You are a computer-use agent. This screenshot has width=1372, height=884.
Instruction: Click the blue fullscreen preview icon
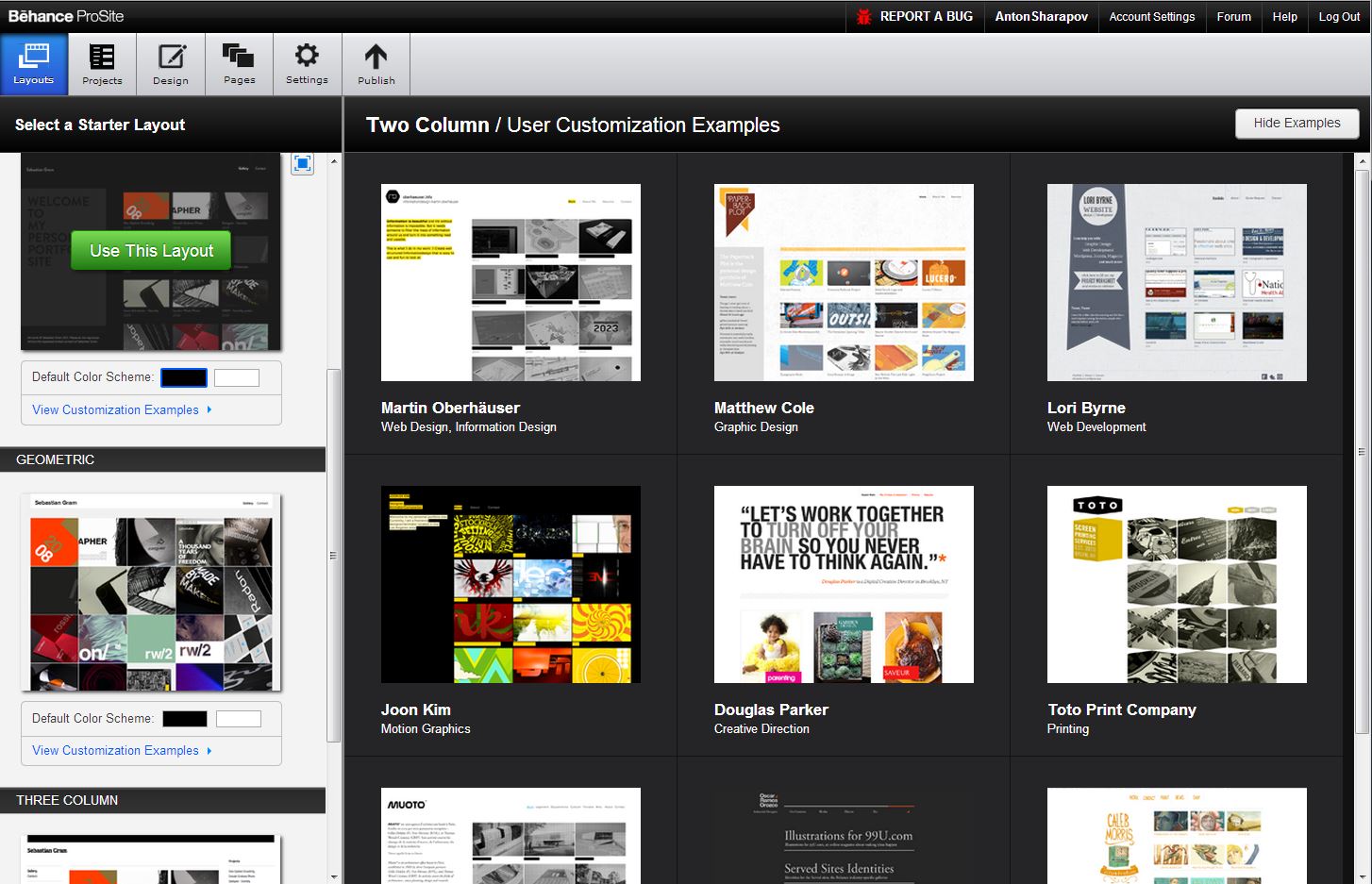click(302, 164)
